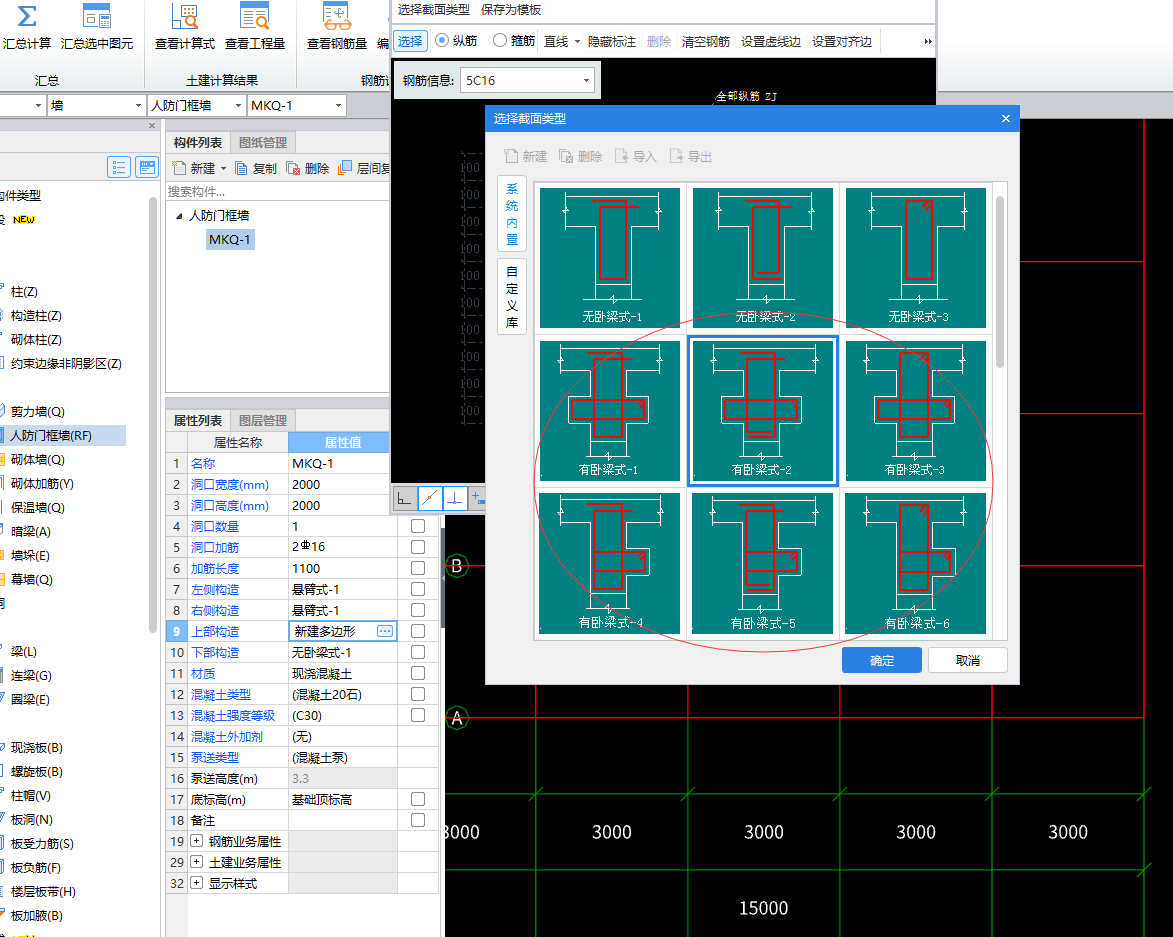Select MKQ-1 in component tree
The image size is (1173, 937).
(230, 239)
